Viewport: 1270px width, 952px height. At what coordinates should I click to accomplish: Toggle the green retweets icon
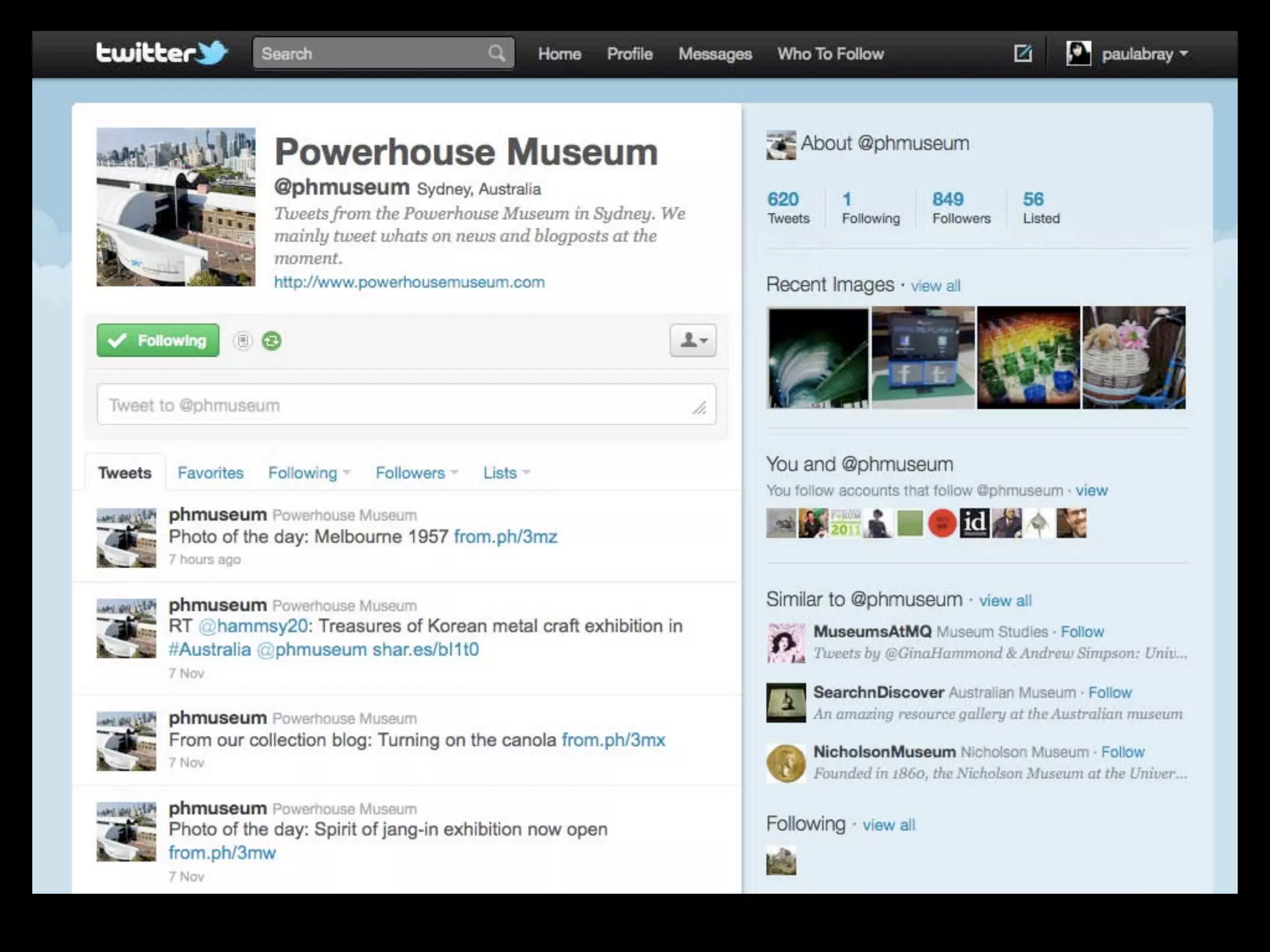coord(272,341)
